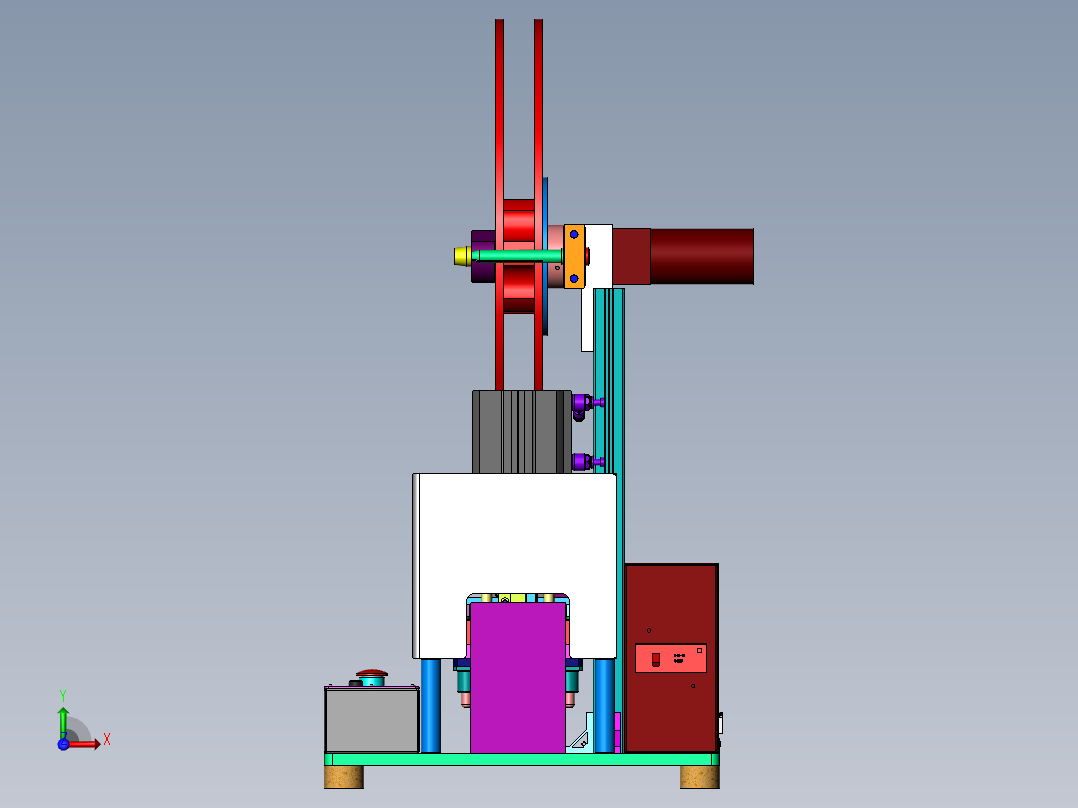Select the magenta block inside the white cover
The height and width of the screenshot is (808, 1078).
click(518, 677)
